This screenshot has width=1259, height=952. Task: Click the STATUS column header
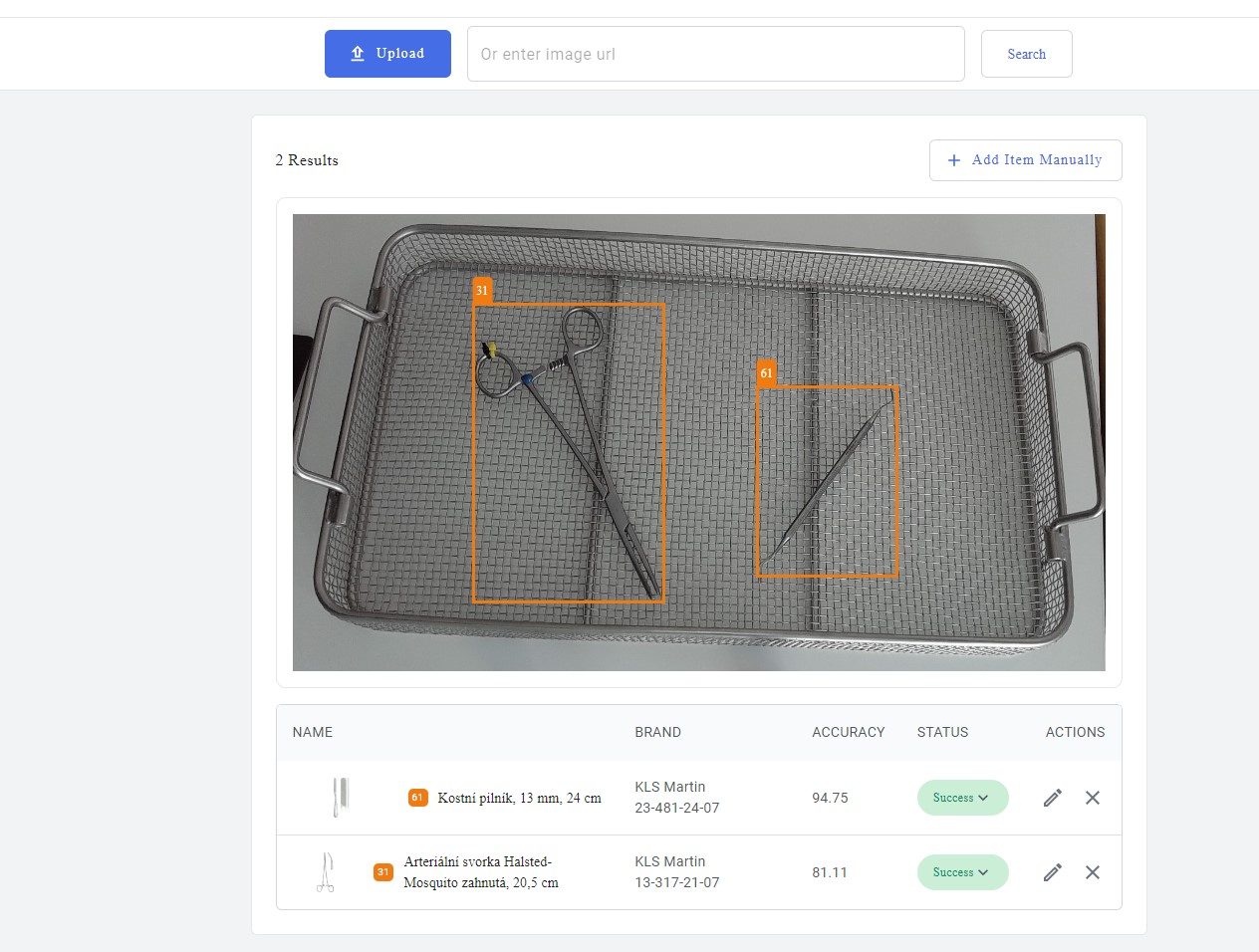942,732
